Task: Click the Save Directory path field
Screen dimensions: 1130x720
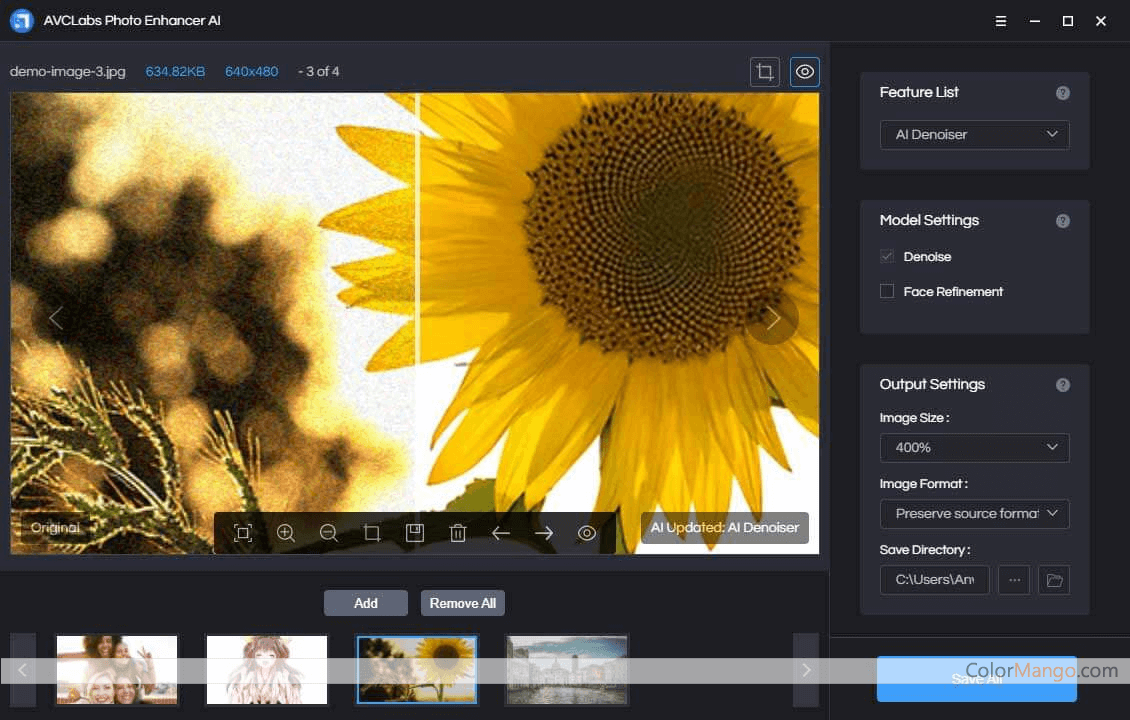Action: coord(935,580)
